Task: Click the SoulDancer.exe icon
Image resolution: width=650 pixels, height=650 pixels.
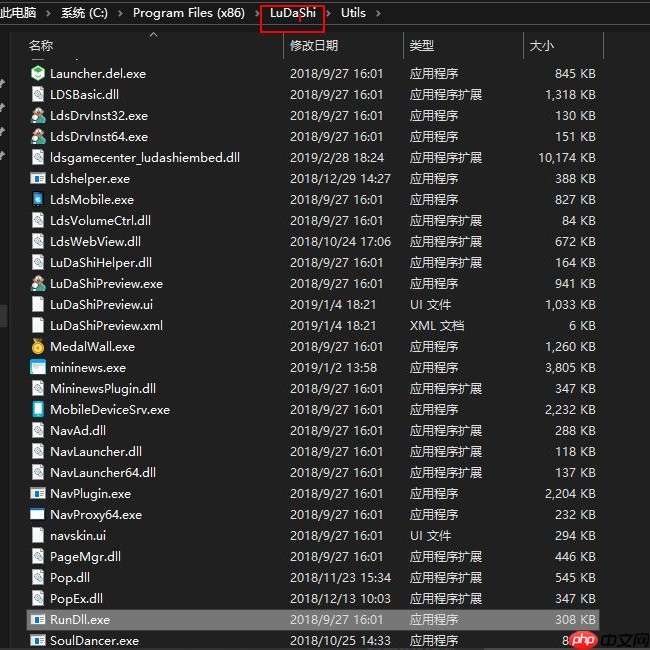Action: pos(38,640)
